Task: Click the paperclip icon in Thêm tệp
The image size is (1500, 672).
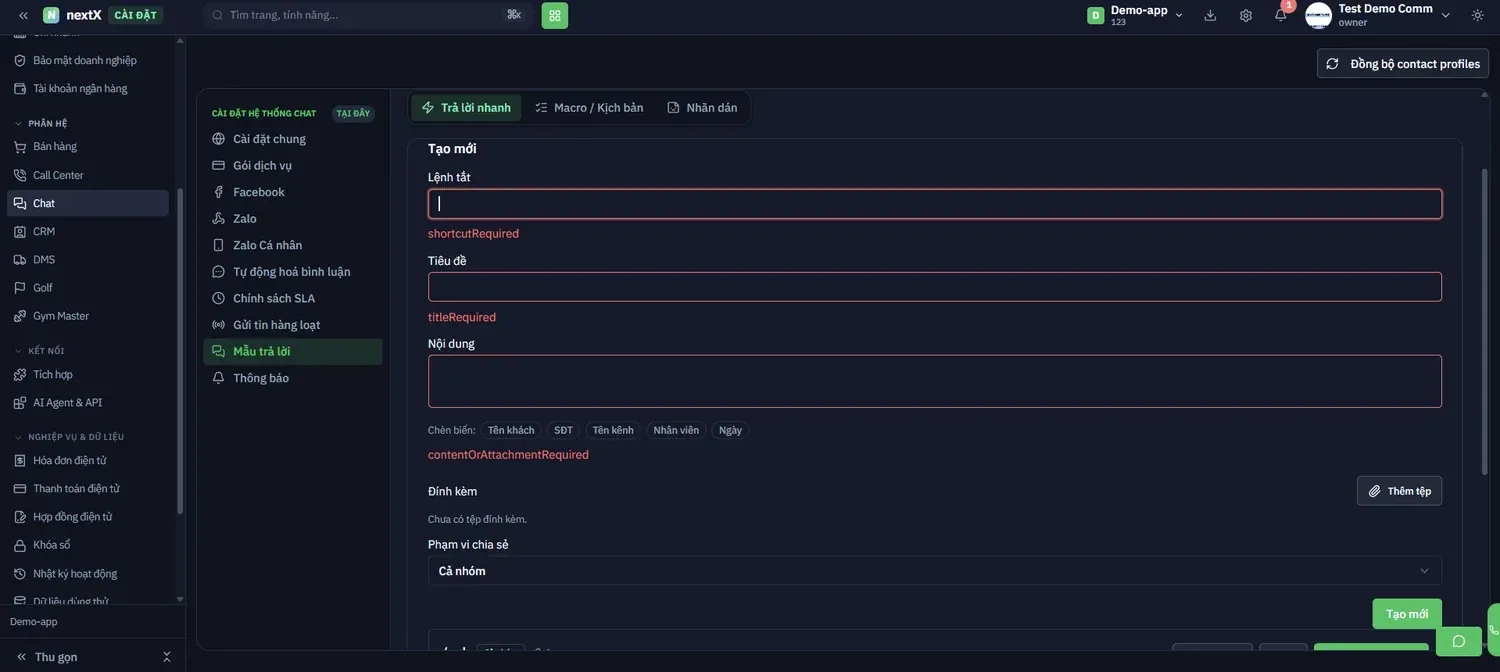Action: (x=1375, y=491)
